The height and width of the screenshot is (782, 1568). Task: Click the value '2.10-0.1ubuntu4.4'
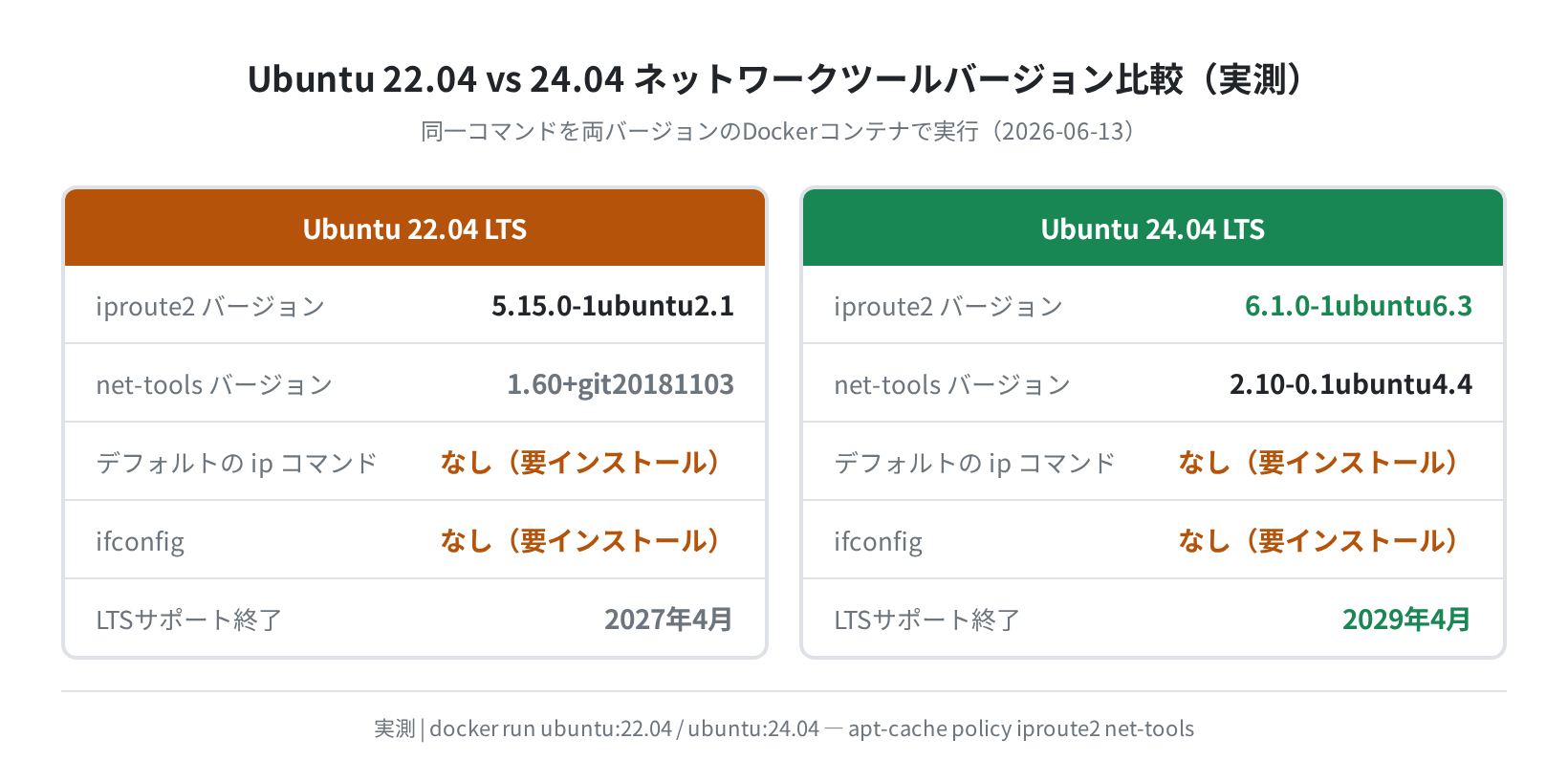pyautogui.click(x=1351, y=384)
